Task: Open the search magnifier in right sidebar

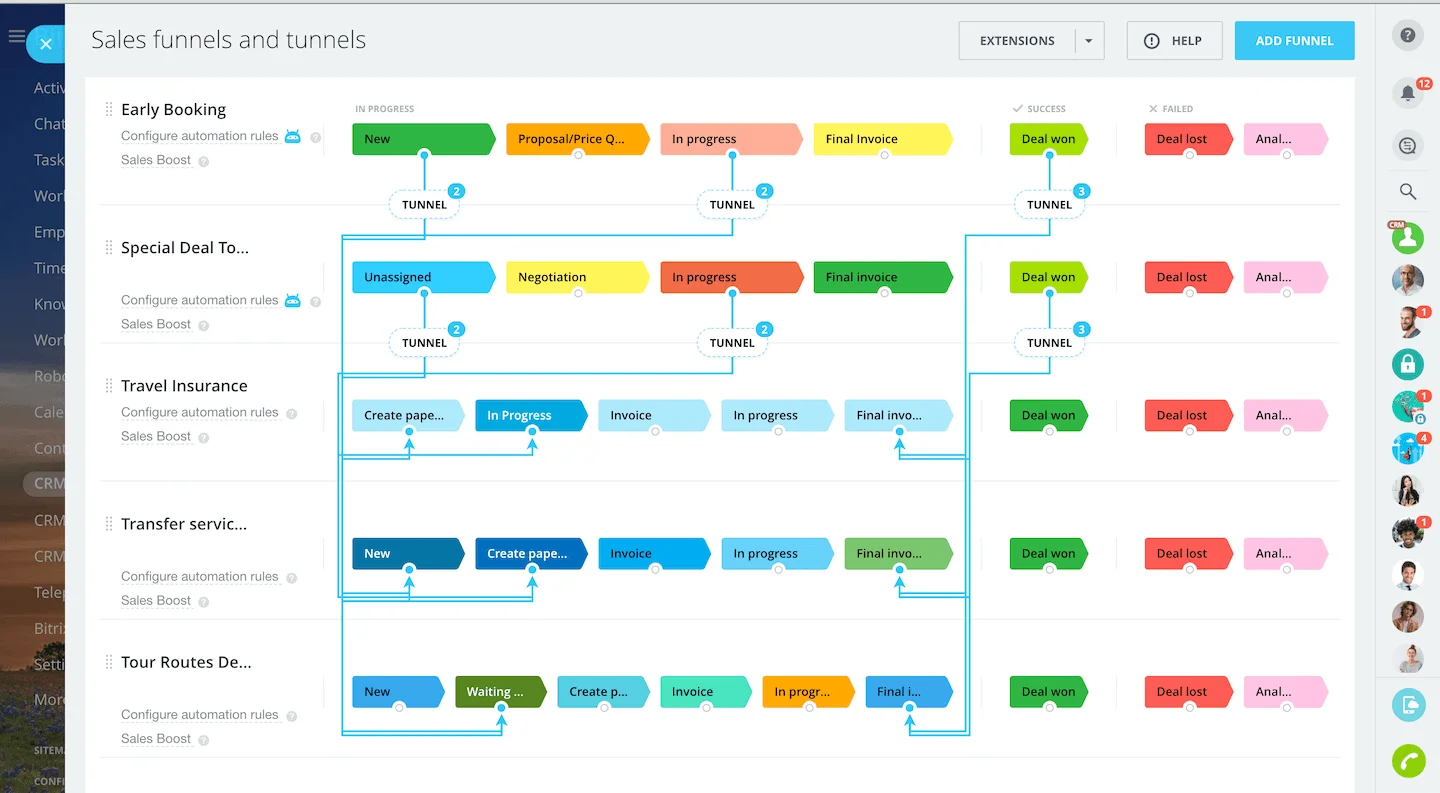Action: (x=1408, y=191)
